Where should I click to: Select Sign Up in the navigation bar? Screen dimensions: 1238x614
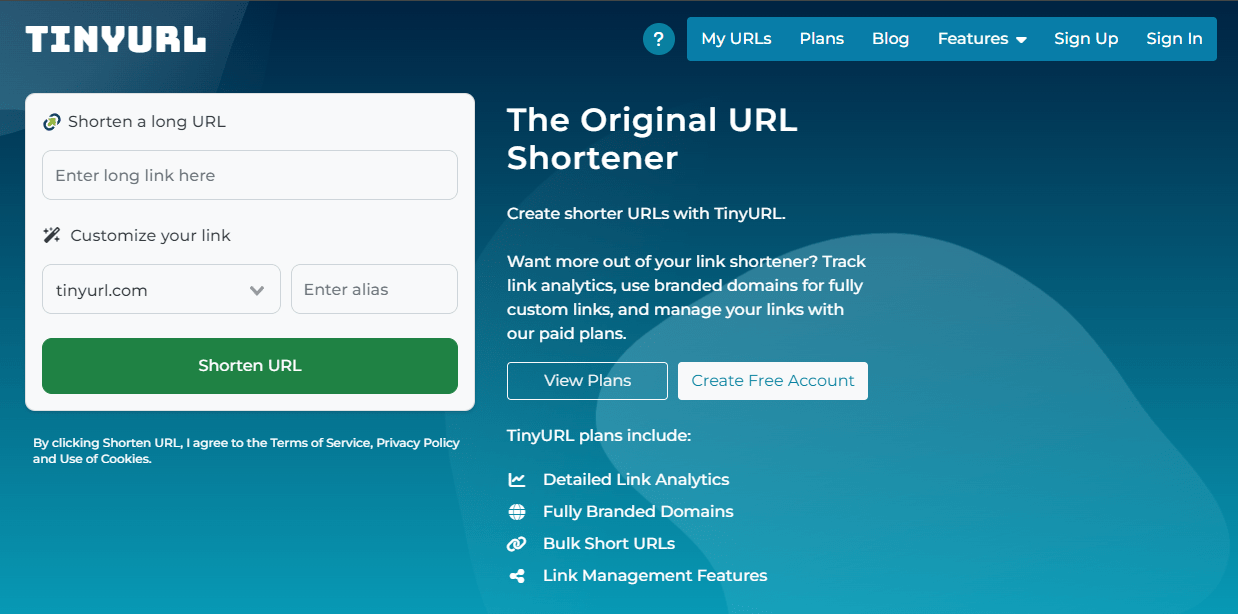1086,39
